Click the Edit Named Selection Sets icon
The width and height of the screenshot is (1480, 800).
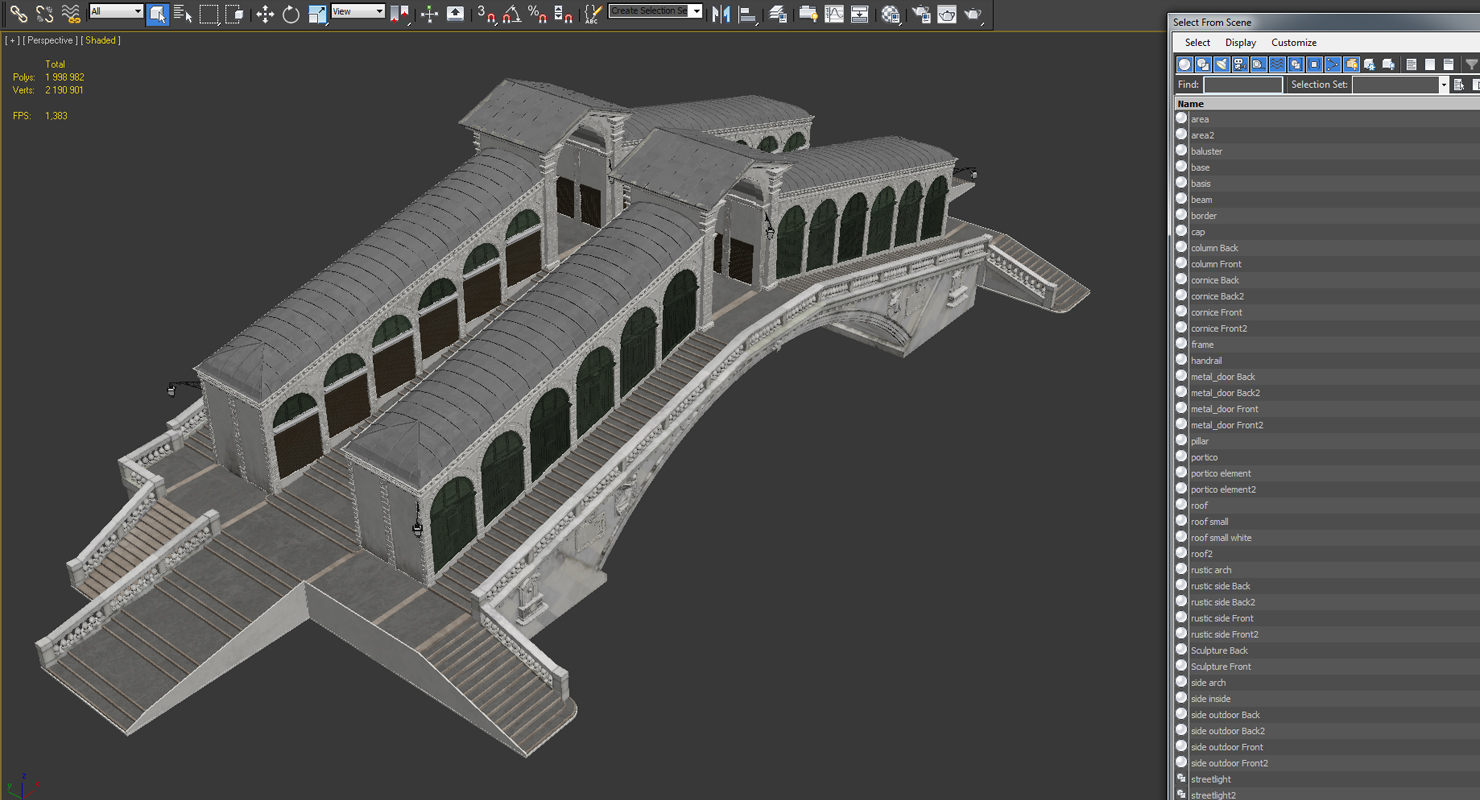click(594, 14)
